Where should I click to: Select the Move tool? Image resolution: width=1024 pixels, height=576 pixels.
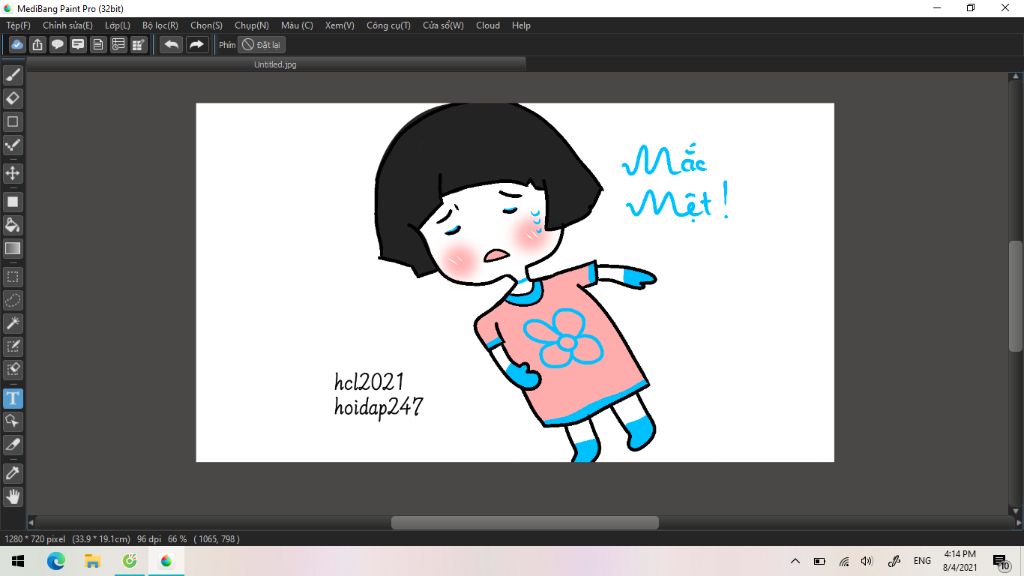[12, 173]
